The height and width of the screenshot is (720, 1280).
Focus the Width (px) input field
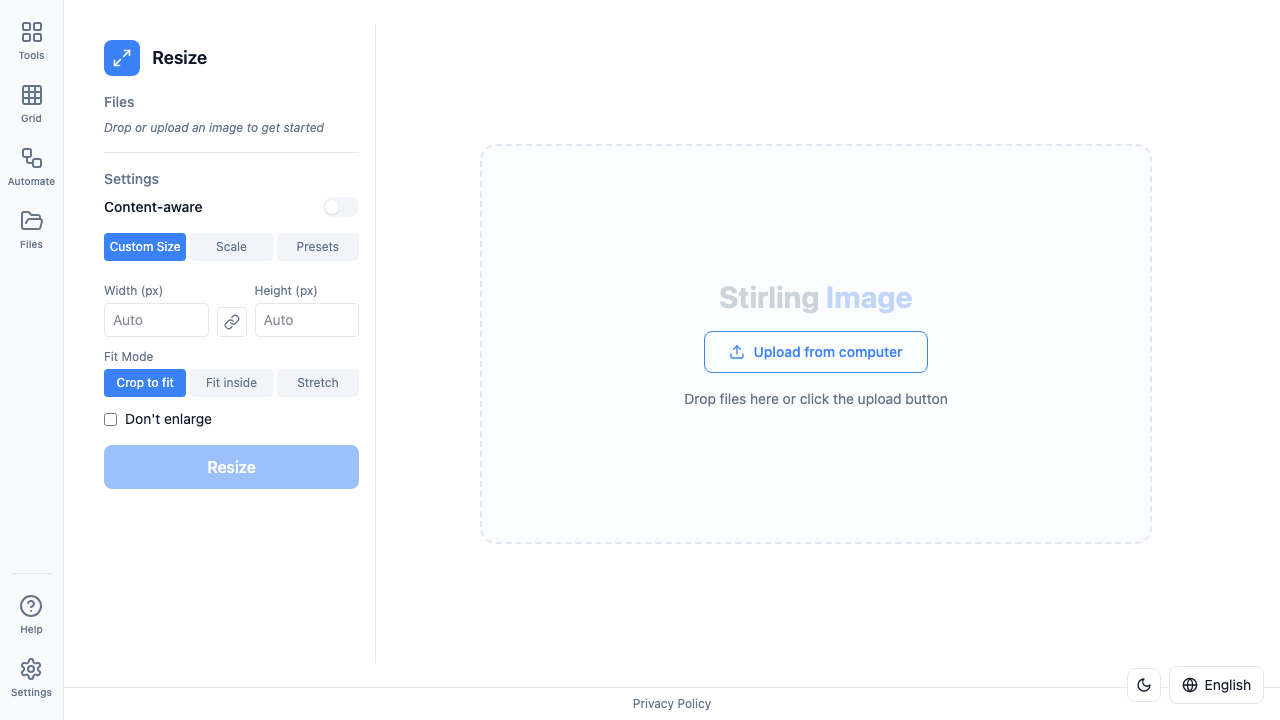(156, 320)
